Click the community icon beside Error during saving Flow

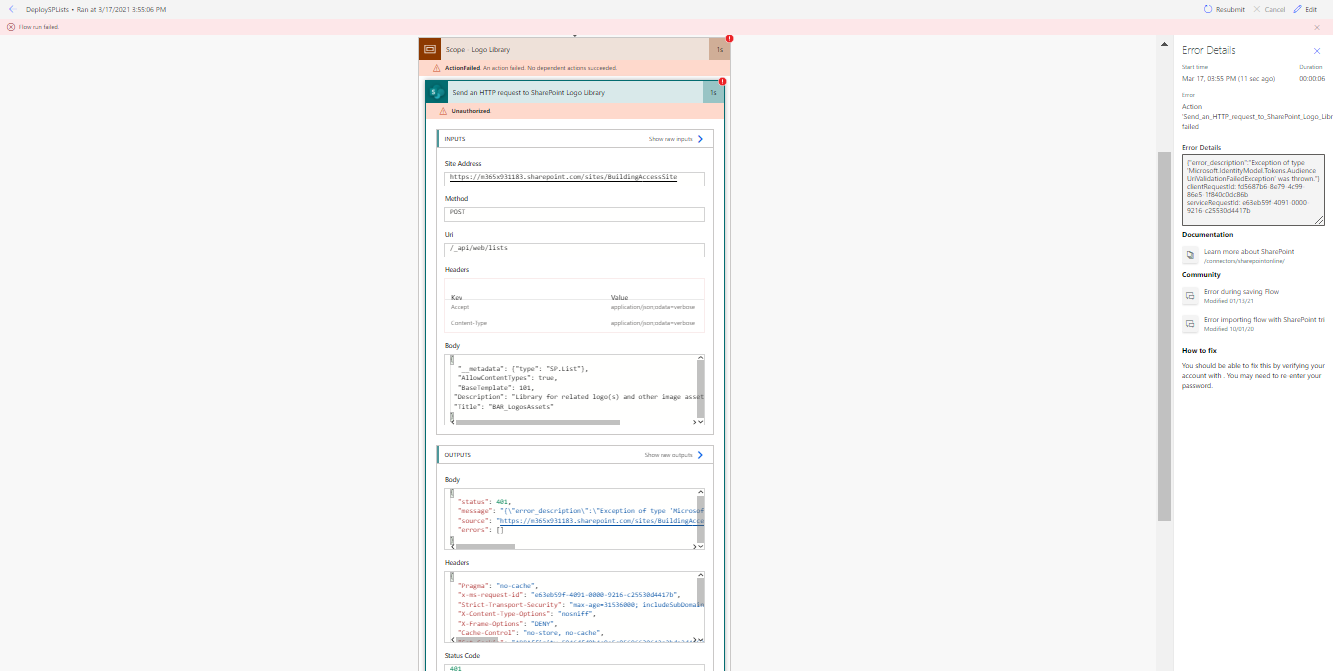(1190, 296)
